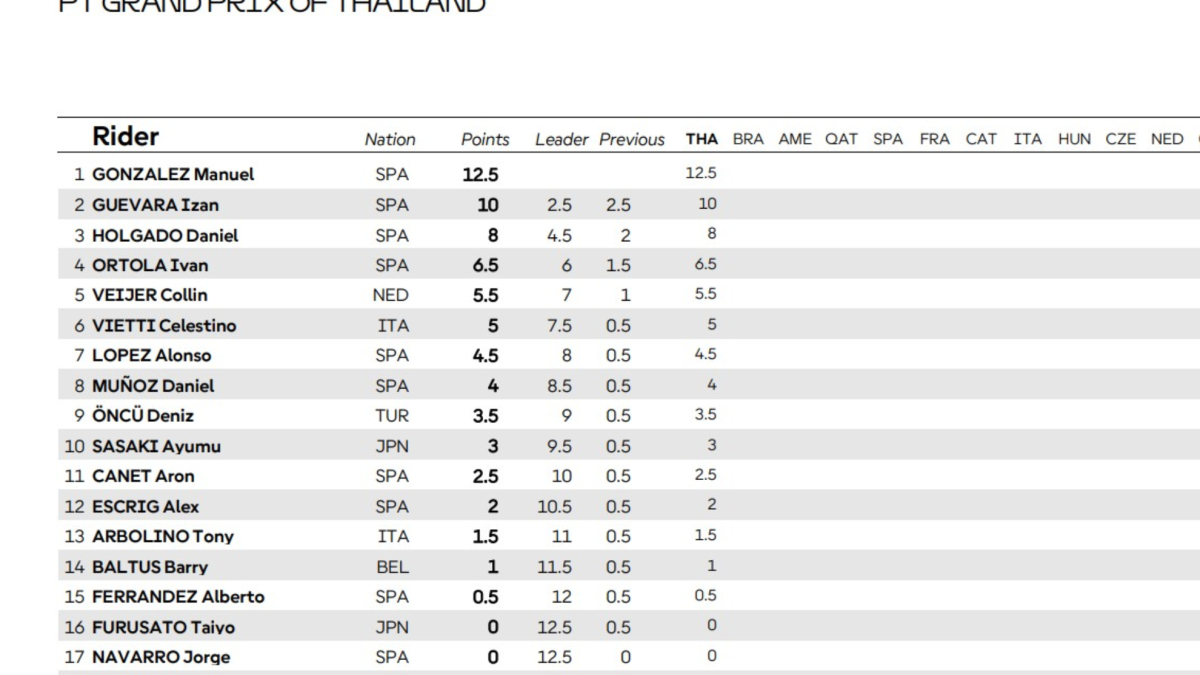Select the THA race column header
The width and height of the screenshot is (1200, 675).
pos(702,139)
